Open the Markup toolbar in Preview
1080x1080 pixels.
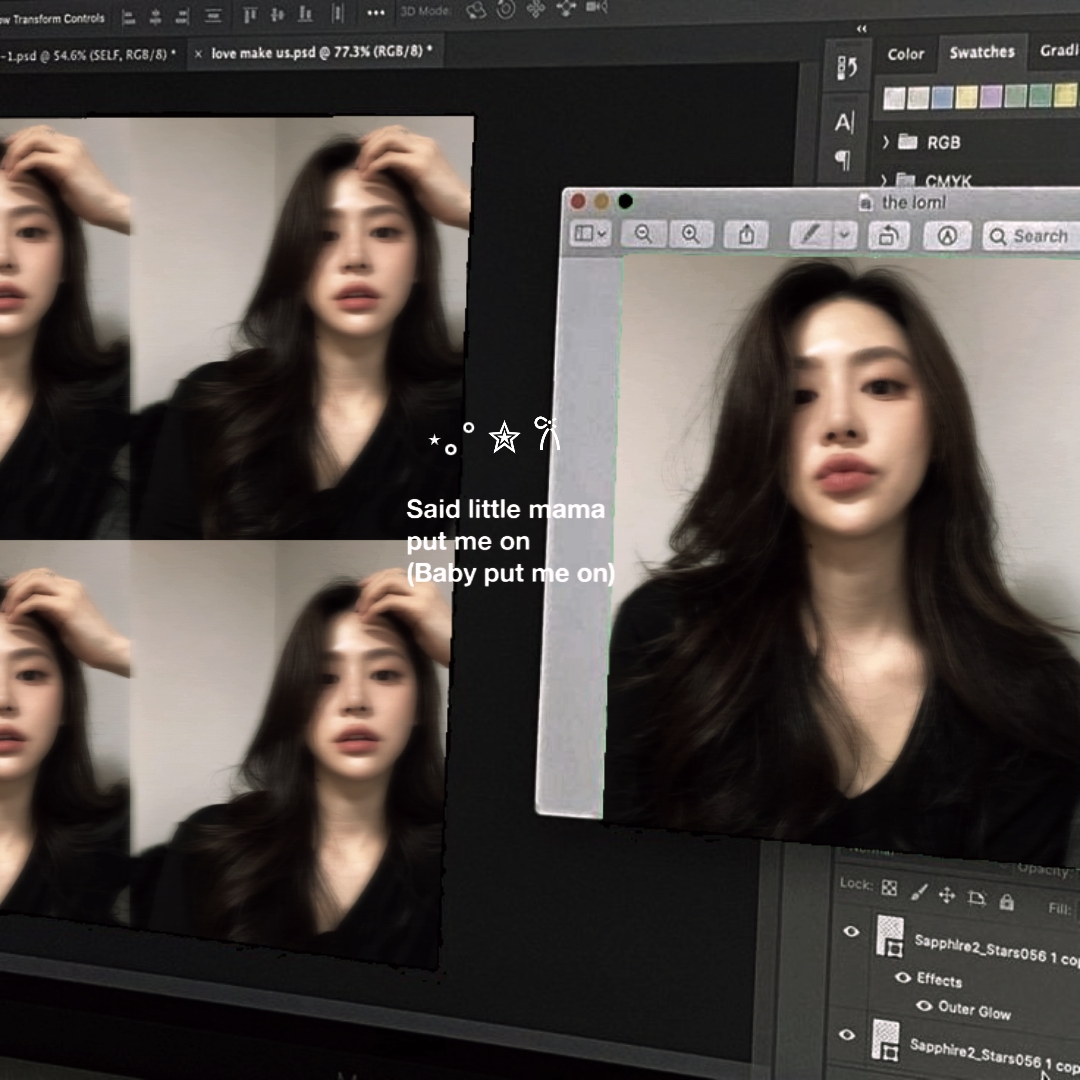[x=947, y=235]
